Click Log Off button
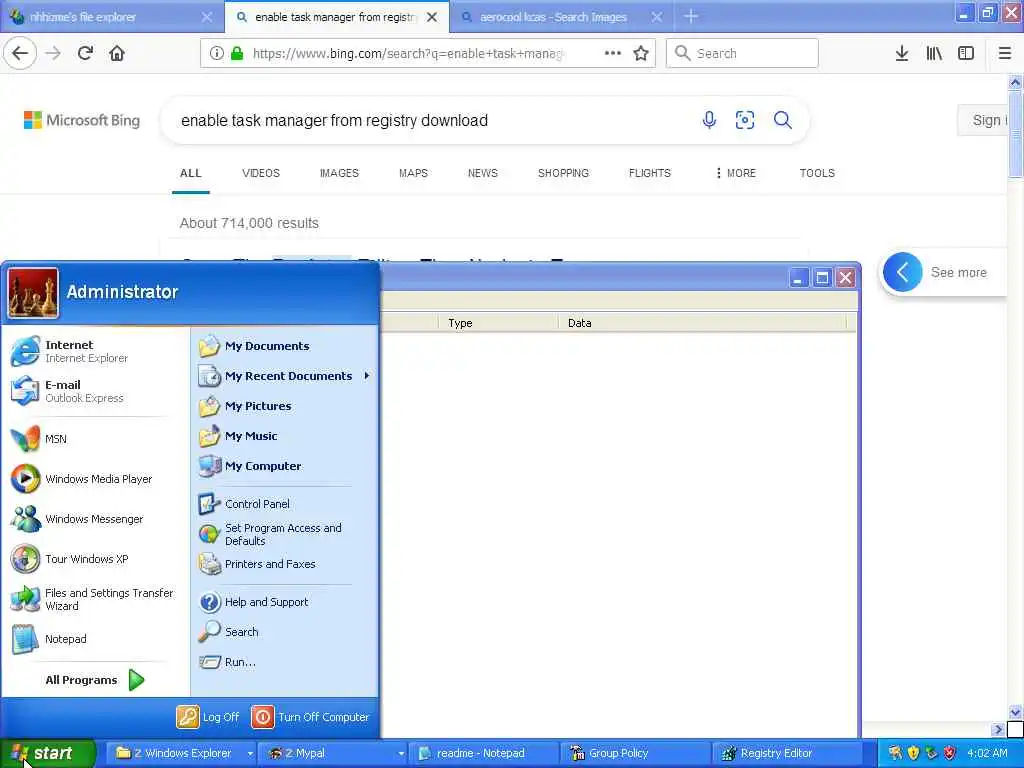Image resolution: width=1024 pixels, height=768 pixels. coord(208,717)
